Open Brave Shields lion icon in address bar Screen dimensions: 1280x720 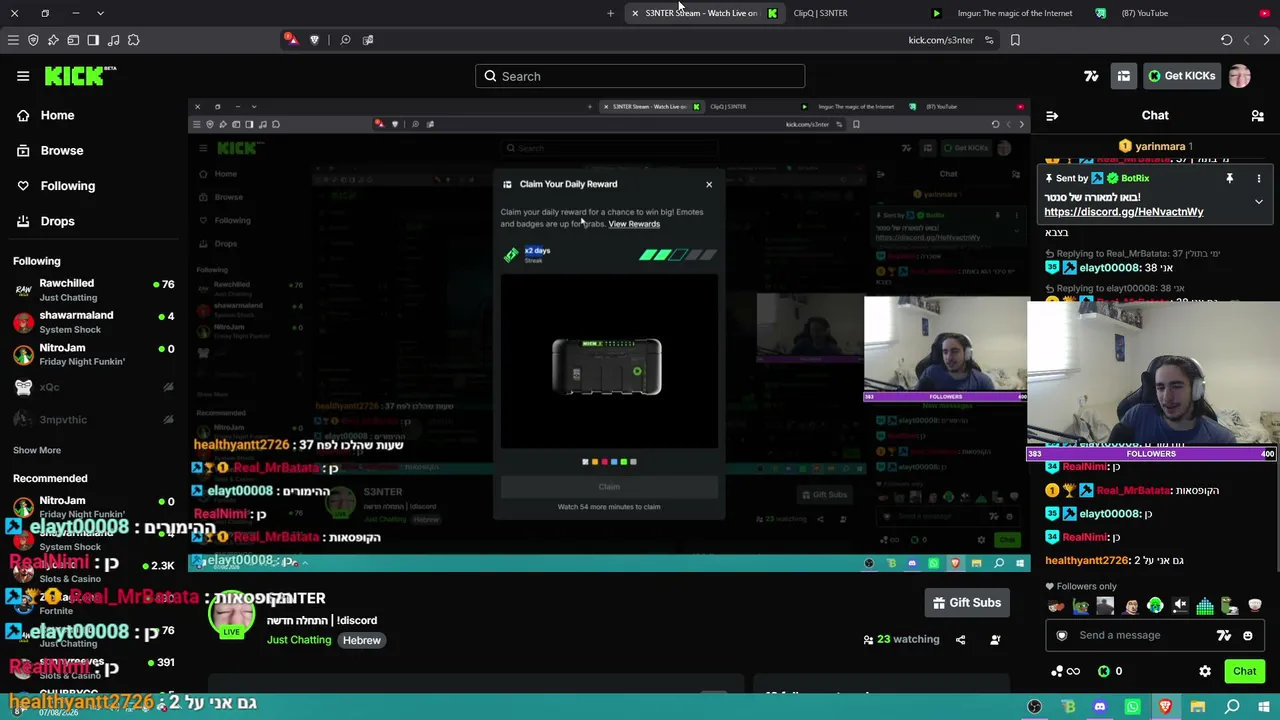point(315,40)
